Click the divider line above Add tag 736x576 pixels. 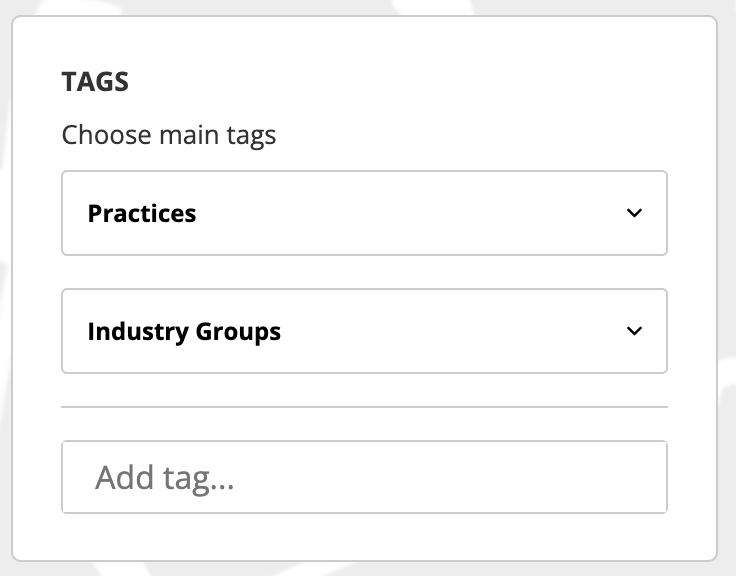(x=364, y=407)
